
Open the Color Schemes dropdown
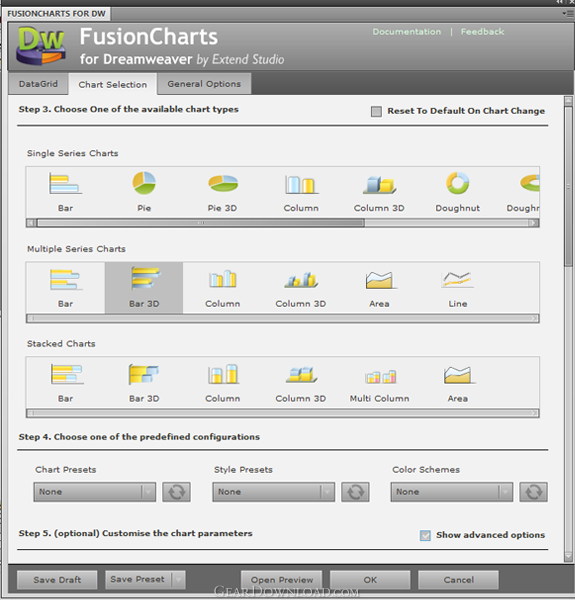pos(452,492)
